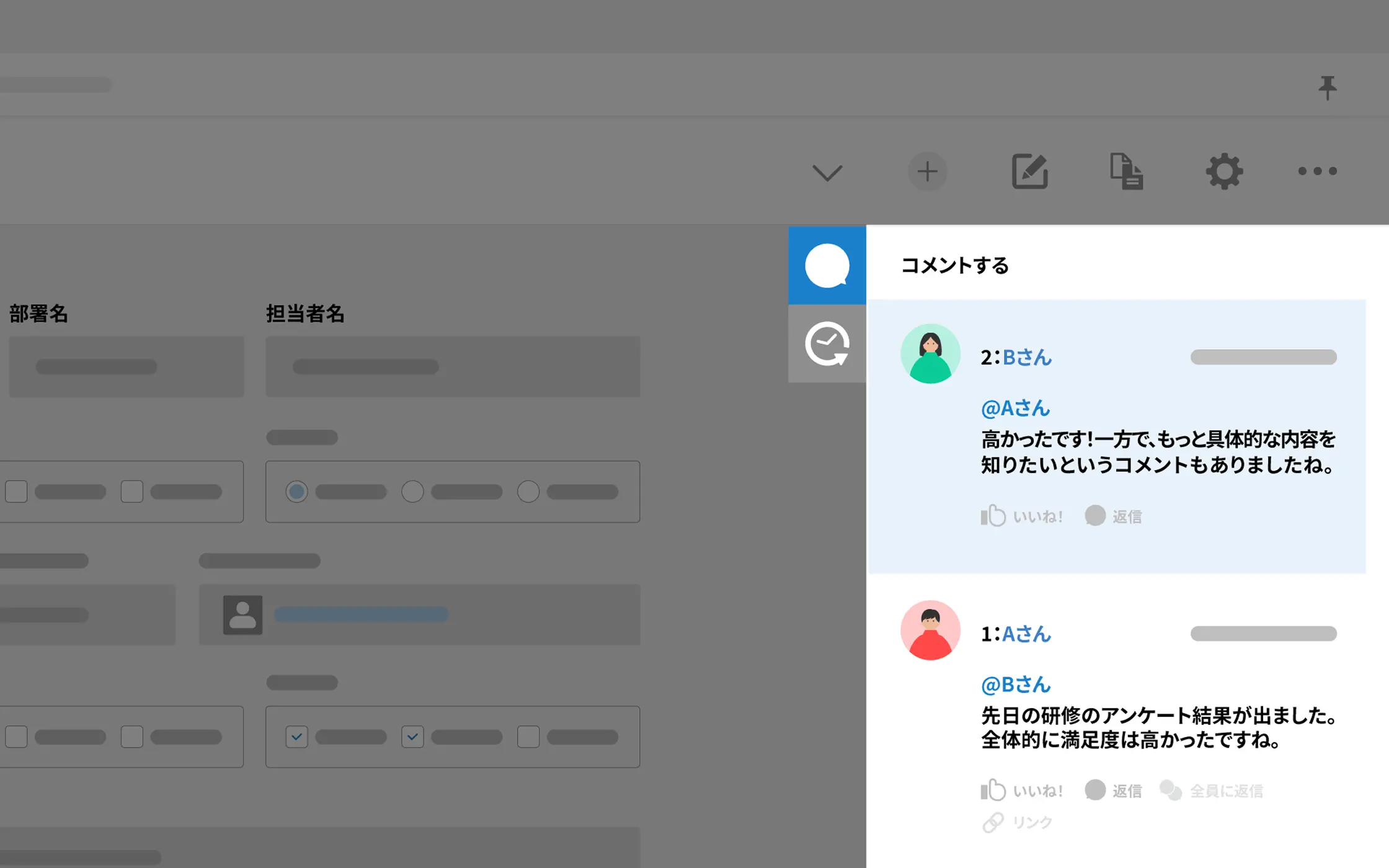Click Bさん's green avatar thumbnail
Image resolution: width=1389 pixels, height=868 pixels.
(930, 354)
